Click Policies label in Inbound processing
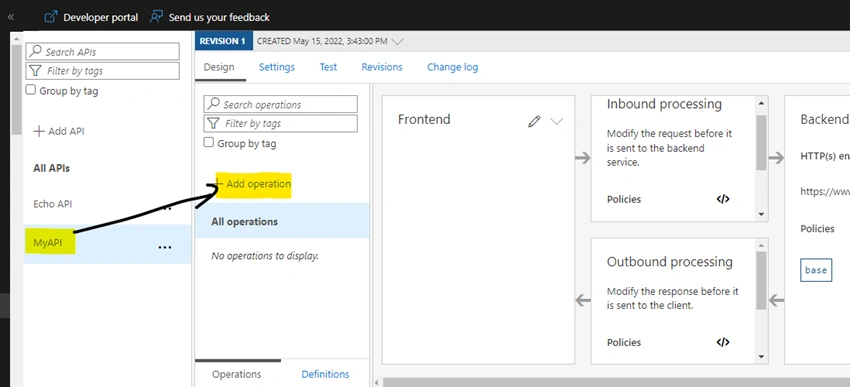This screenshot has height=387, width=850. (624, 199)
